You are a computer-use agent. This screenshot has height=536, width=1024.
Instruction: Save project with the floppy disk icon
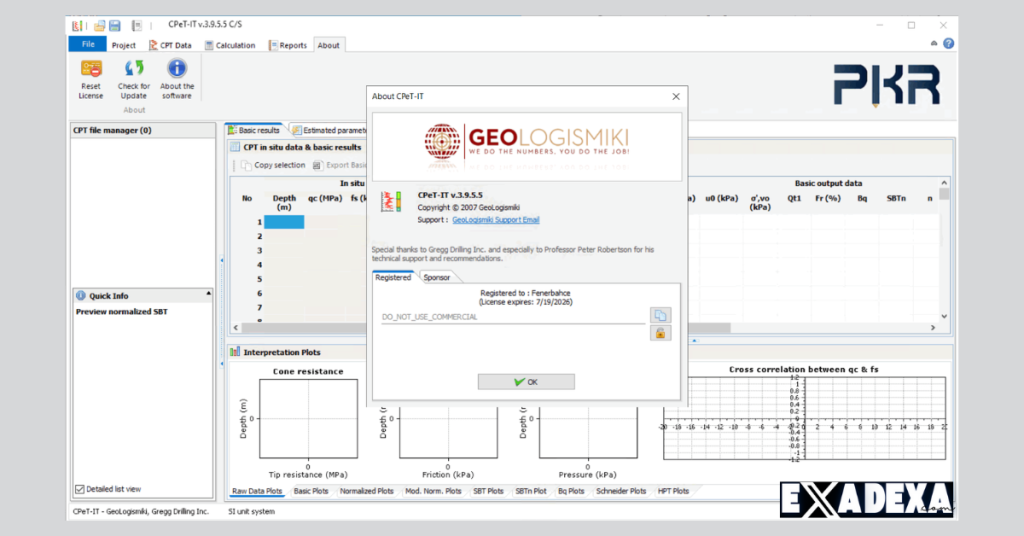[115, 25]
